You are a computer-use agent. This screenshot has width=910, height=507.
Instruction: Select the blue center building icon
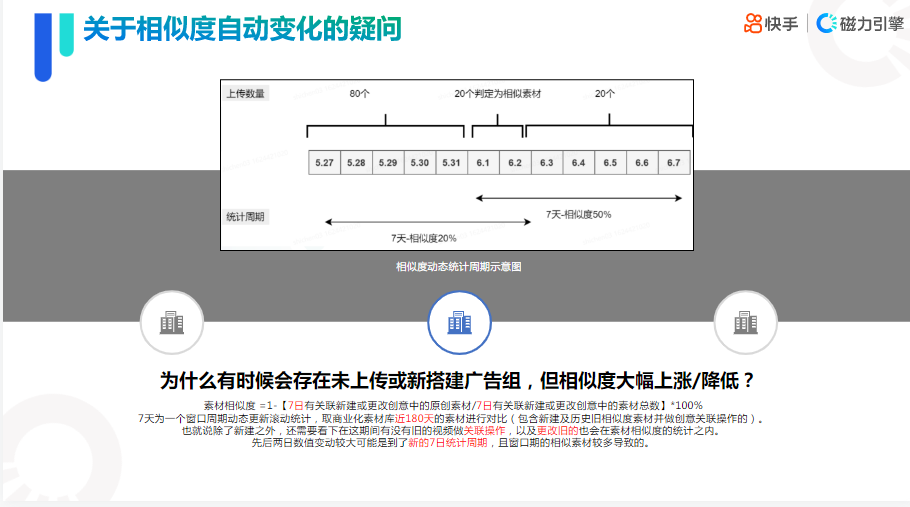[459, 323]
